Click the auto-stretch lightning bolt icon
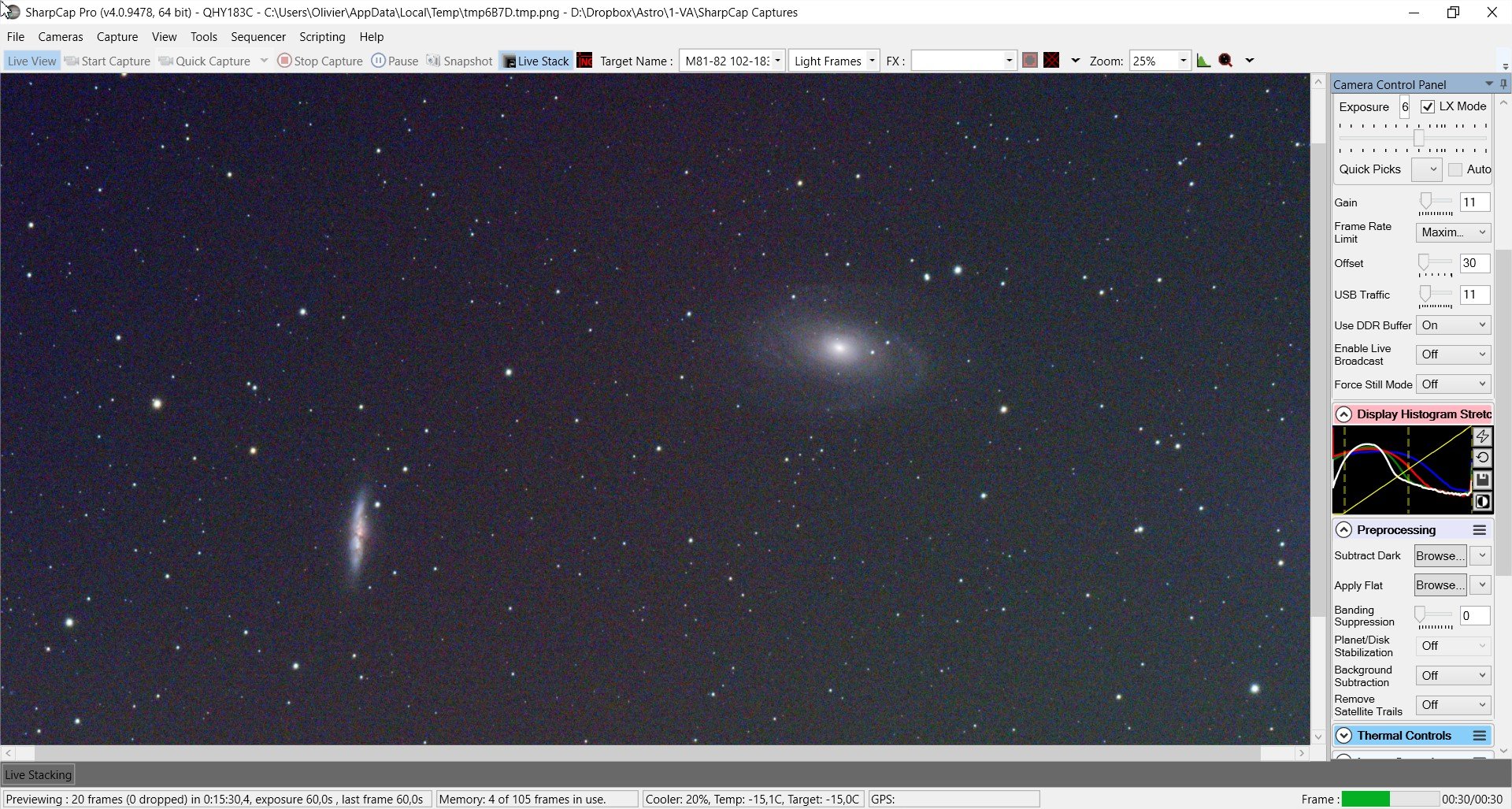The width and height of the screenshot is (1512, 809). 1482,436
